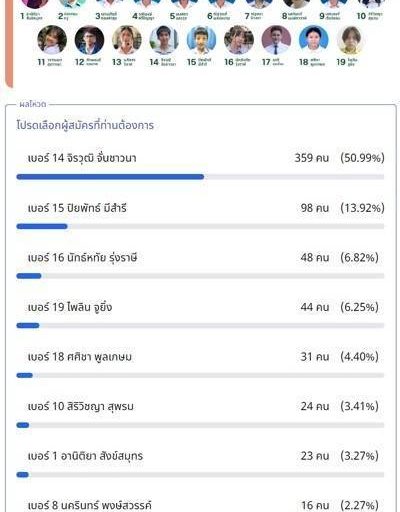Open candidate 19 avatar
This screenshot has height=512, width=400.
point(350,40)
